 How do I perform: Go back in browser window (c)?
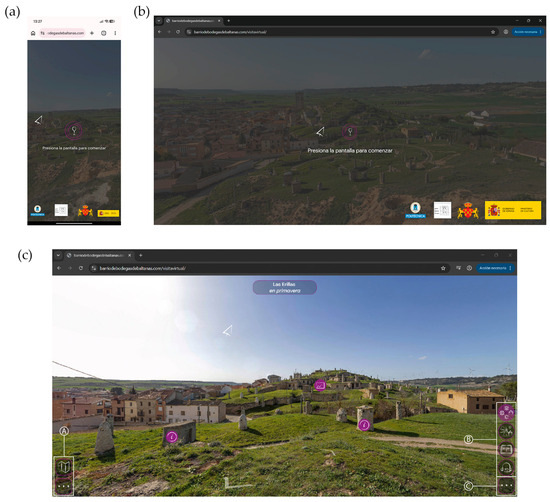(59, 268)
